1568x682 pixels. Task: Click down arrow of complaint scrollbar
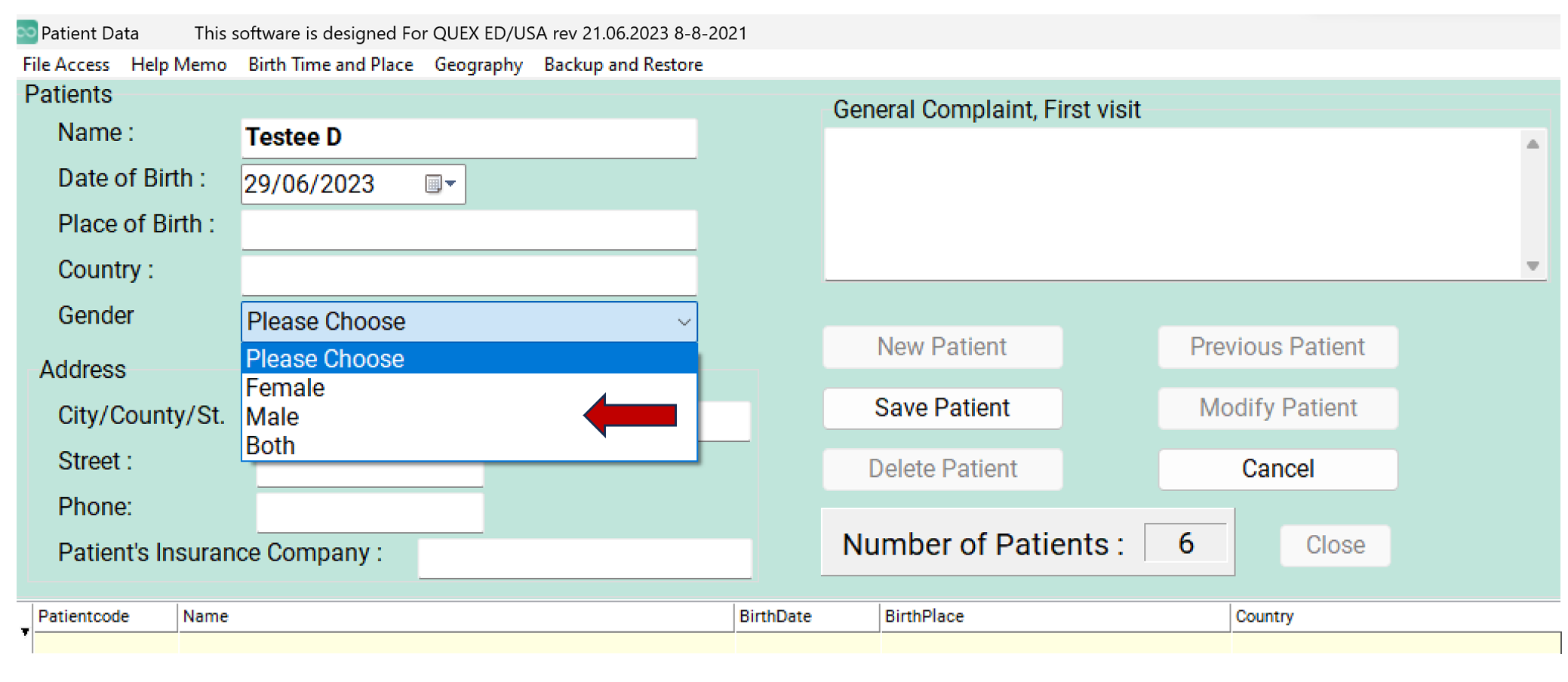click(1533, 266)
